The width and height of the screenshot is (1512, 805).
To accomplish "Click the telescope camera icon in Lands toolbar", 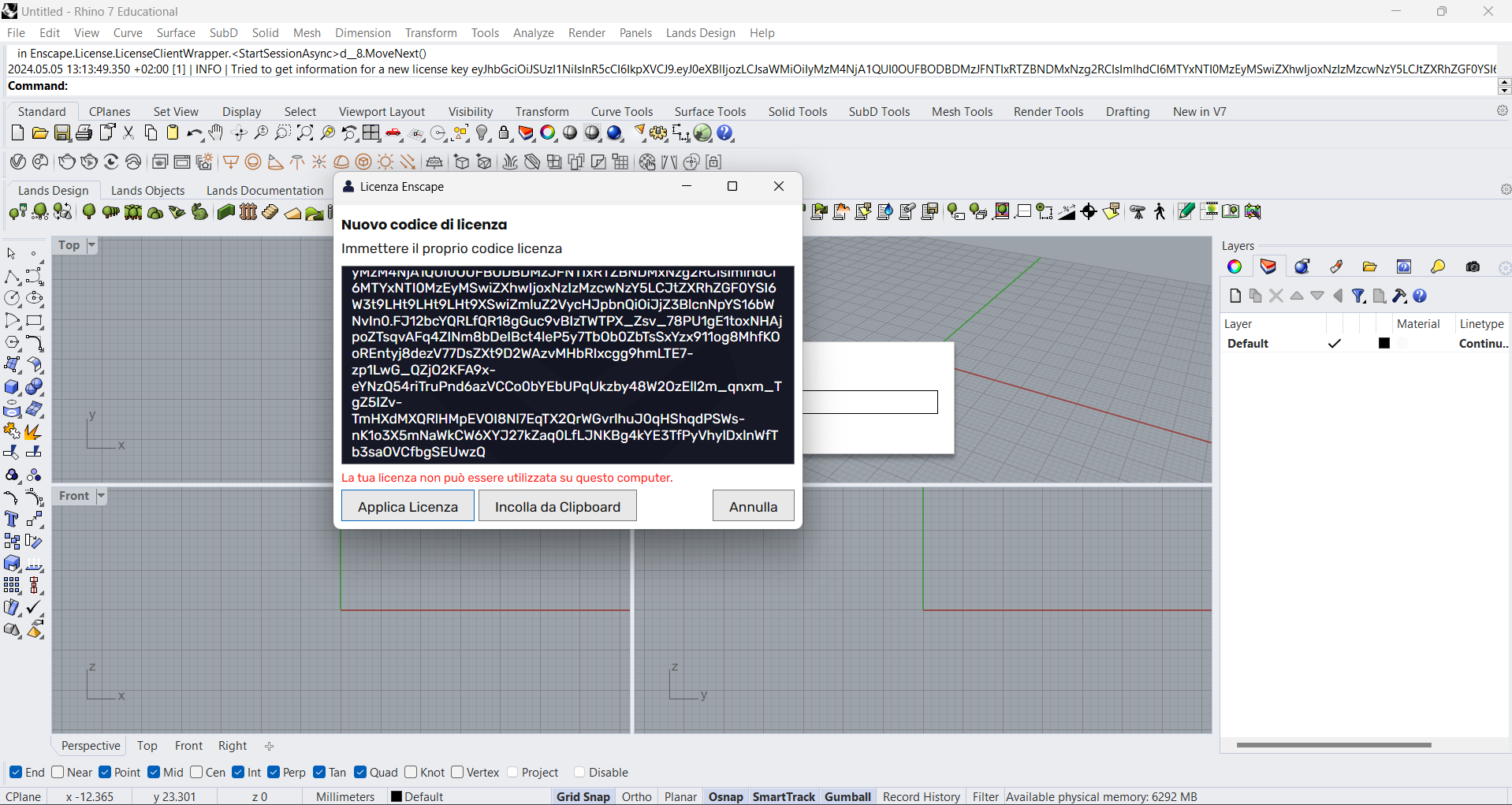I will [1138, 211].
